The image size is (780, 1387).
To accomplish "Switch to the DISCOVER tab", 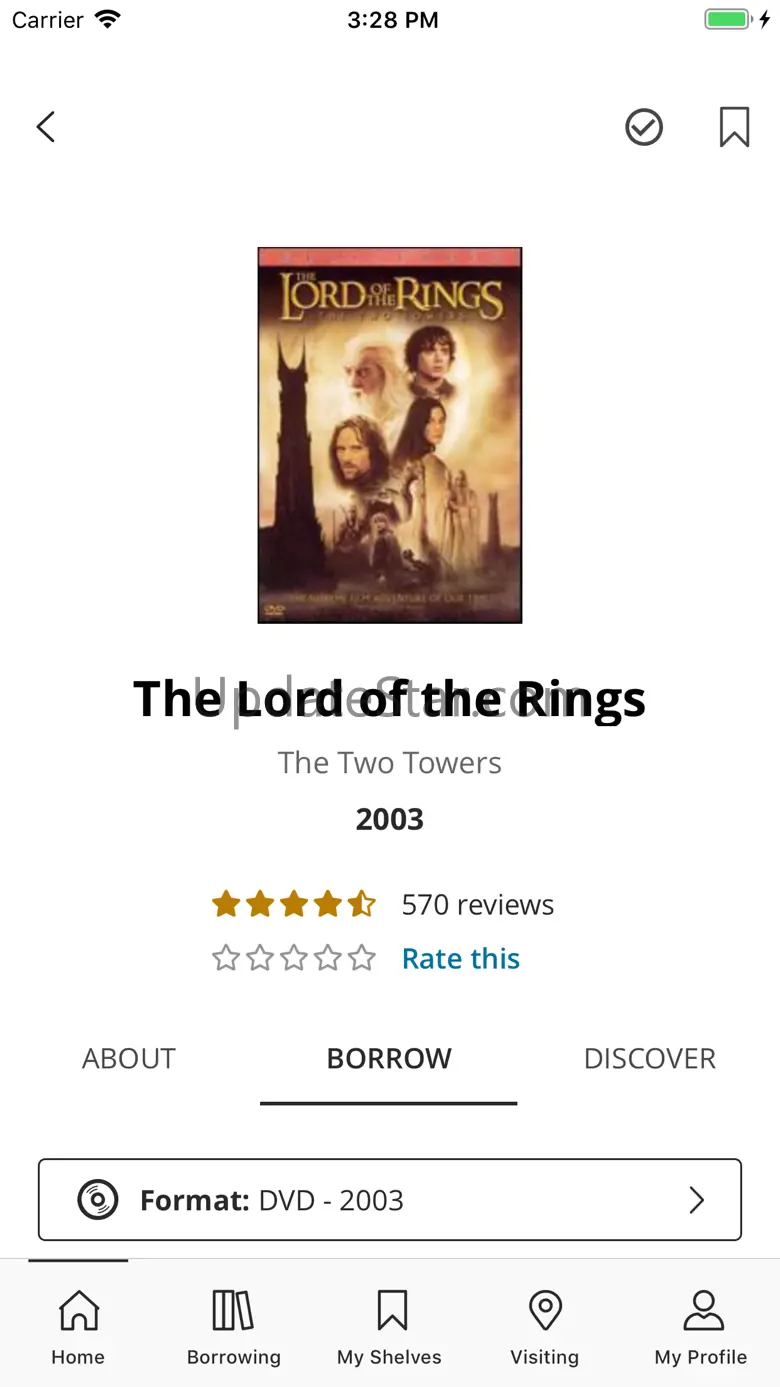I will 650,1058.
